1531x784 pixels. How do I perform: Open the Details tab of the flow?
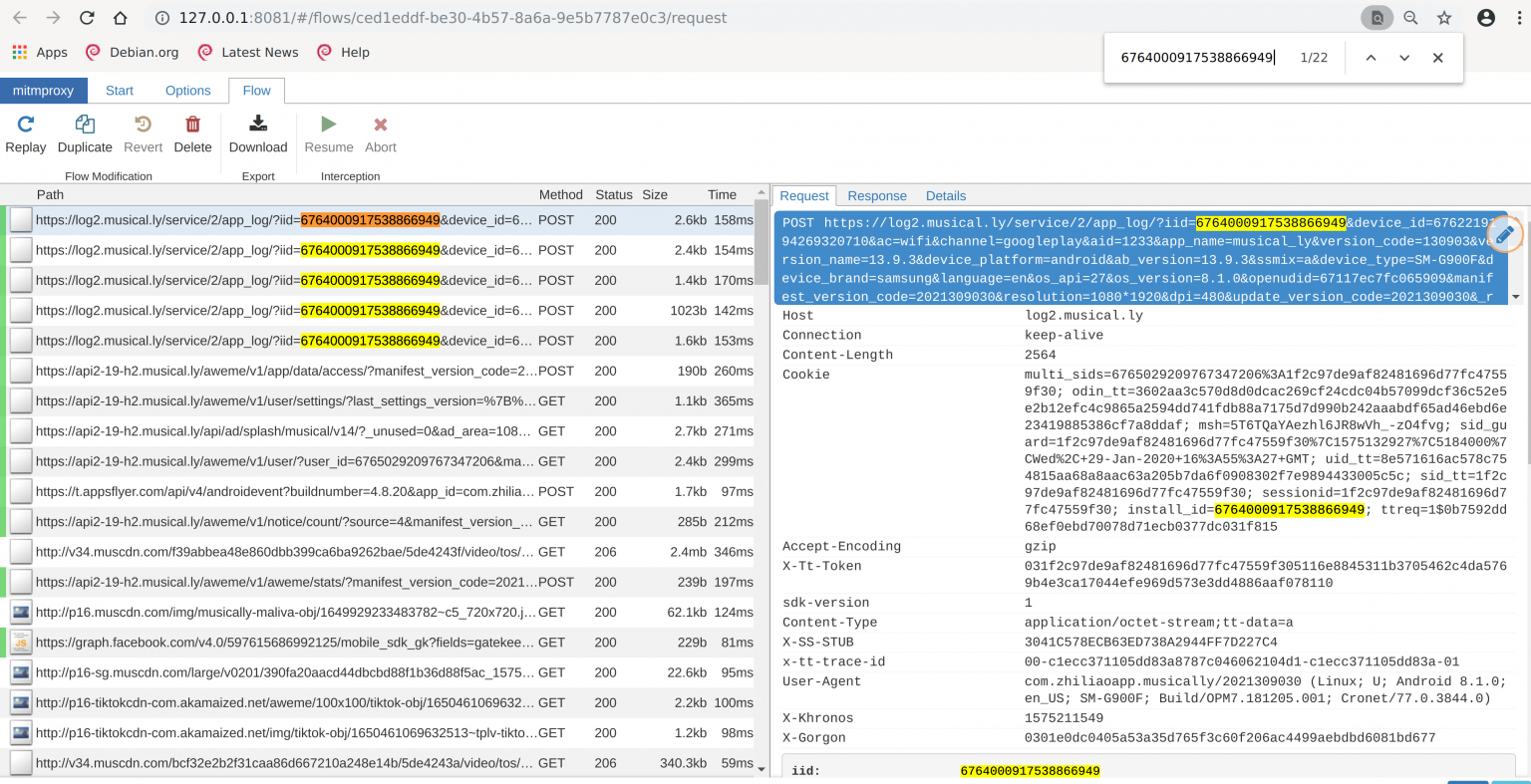click(x=946, y=196)
